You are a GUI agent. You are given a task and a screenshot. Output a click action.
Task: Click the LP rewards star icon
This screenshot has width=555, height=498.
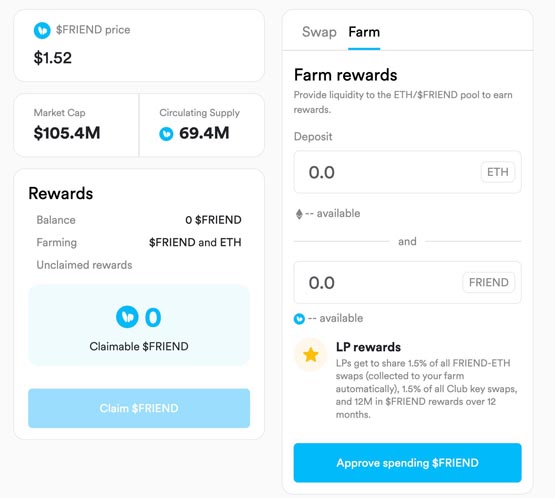tap(311, 355)
